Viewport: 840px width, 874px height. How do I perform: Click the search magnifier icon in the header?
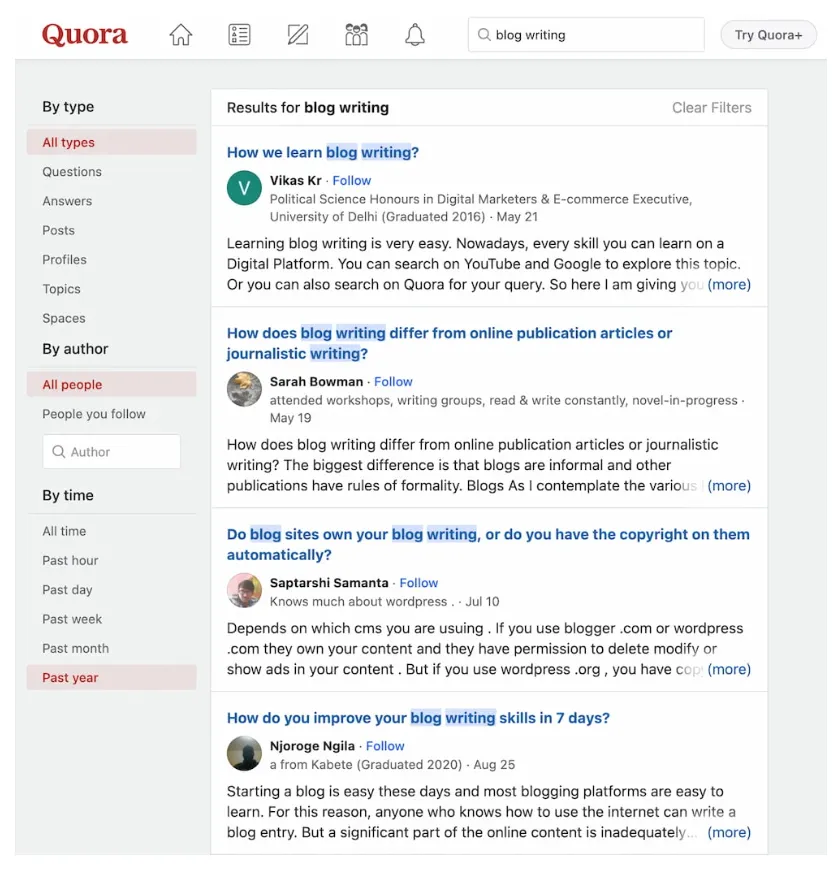[484, 35]
